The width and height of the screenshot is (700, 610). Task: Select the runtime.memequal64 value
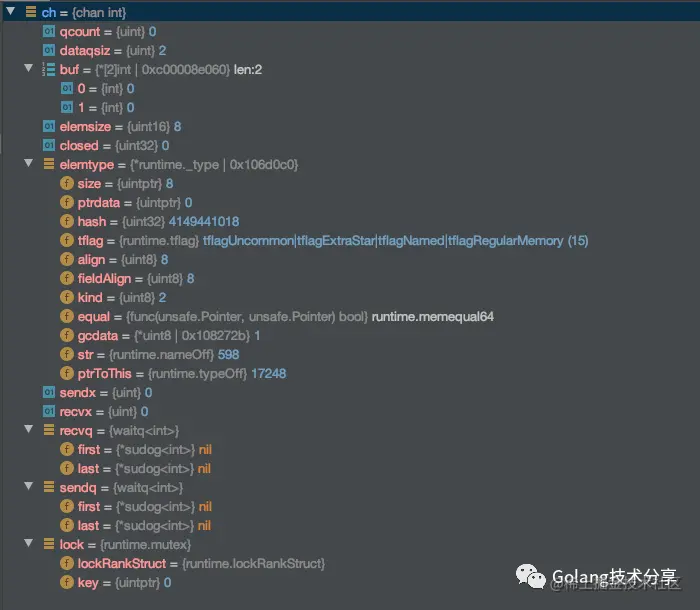click(x=433, y=317)
